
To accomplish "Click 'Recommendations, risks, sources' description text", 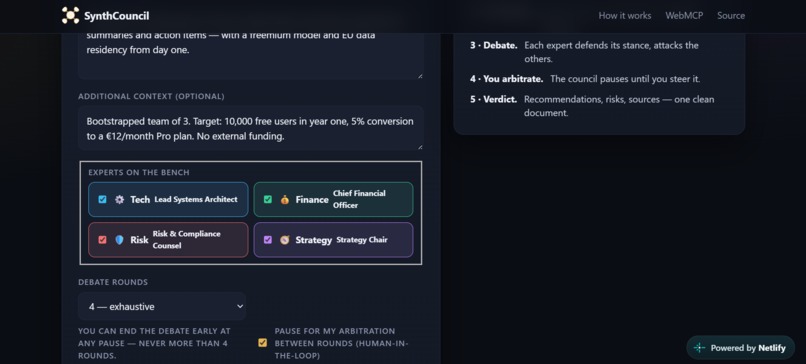I will click(x=619, y=106).
